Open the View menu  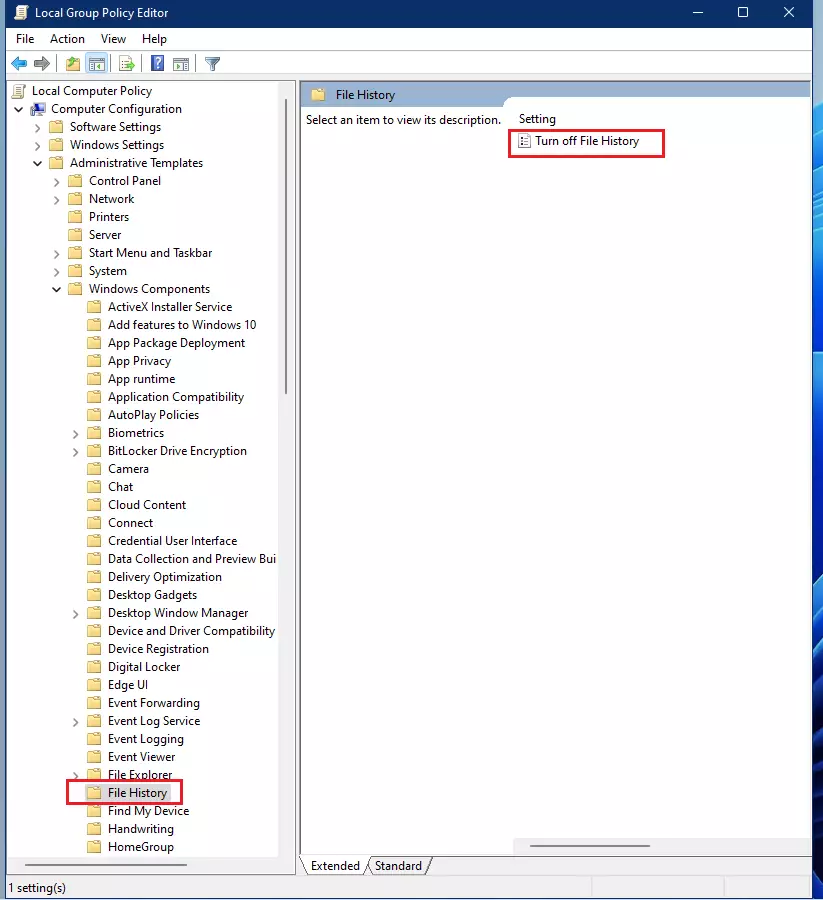[x=113, y=38]
